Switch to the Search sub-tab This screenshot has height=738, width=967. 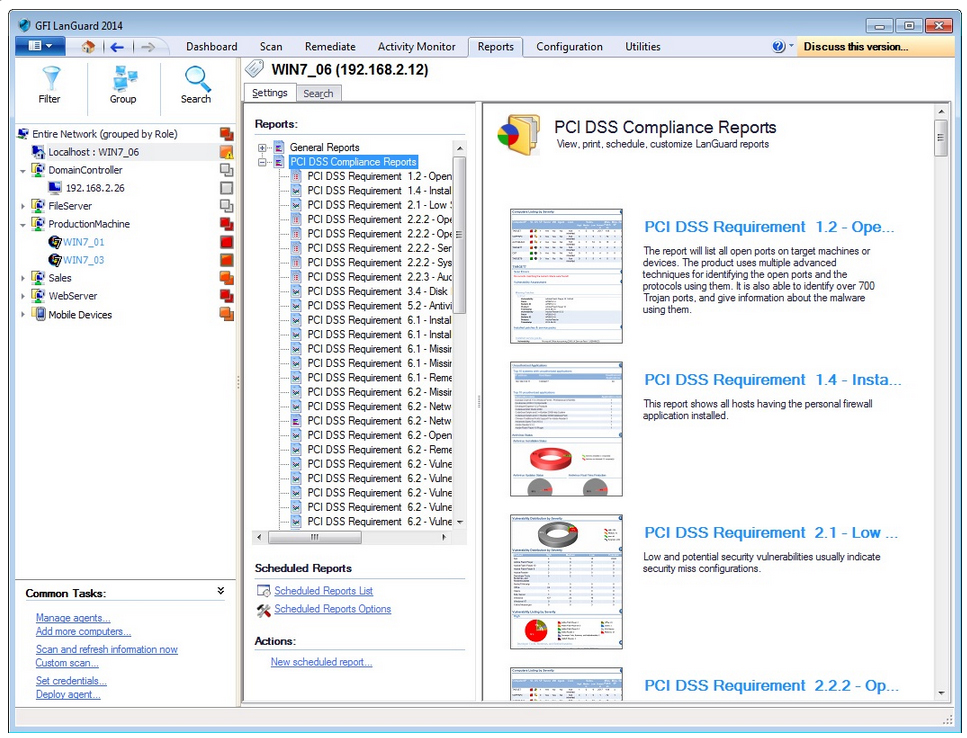point(318,94)
